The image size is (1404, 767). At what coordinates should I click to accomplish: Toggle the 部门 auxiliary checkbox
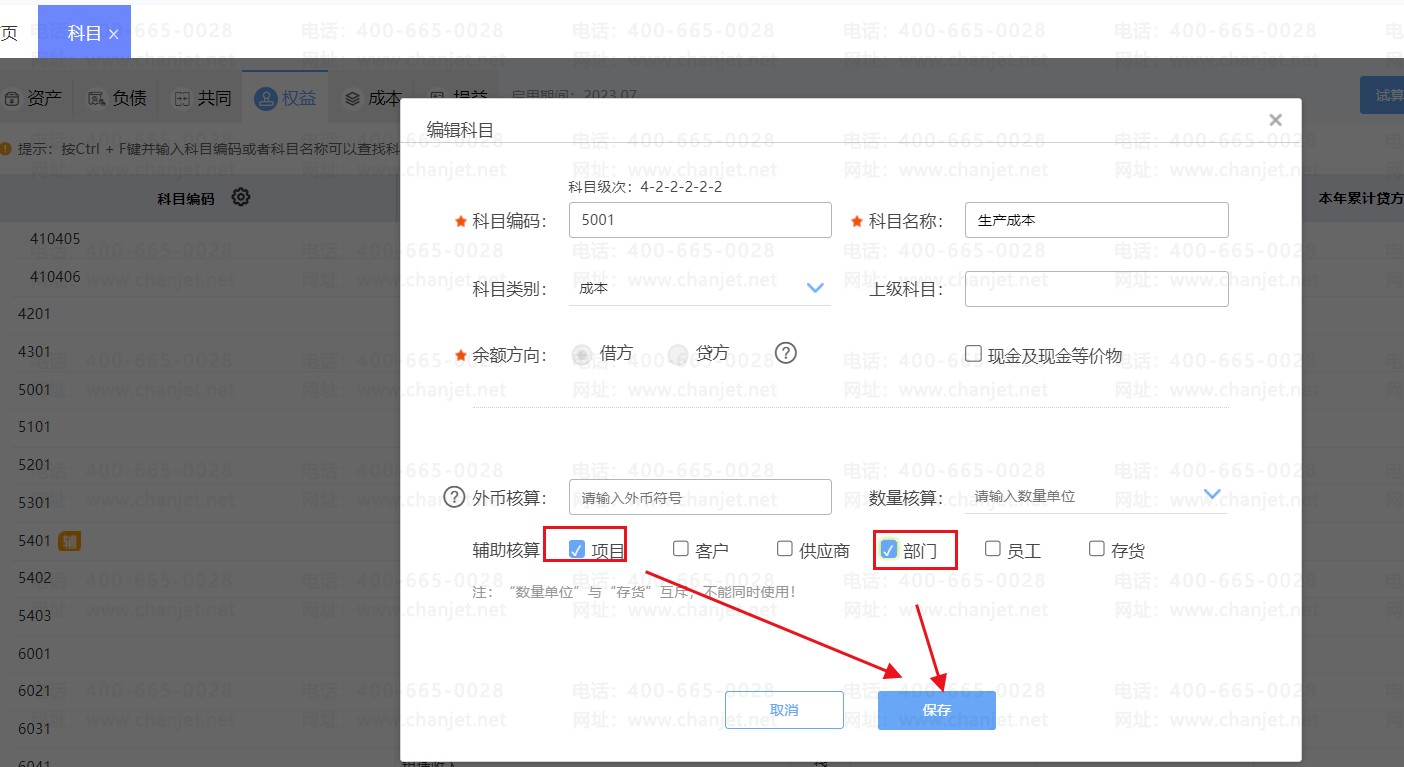[x=888, y=549]
